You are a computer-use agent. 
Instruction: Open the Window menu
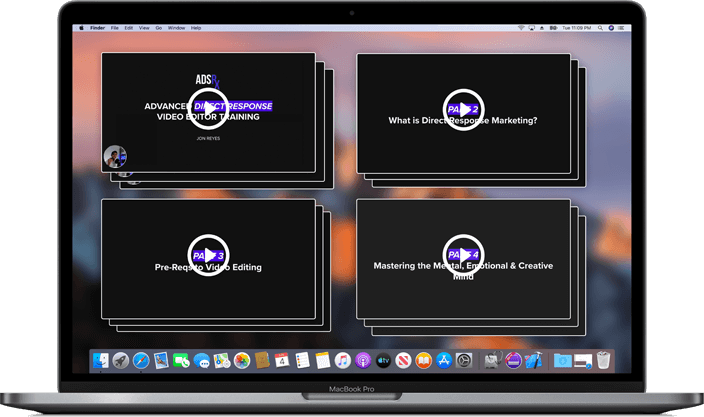click(176, 28)
